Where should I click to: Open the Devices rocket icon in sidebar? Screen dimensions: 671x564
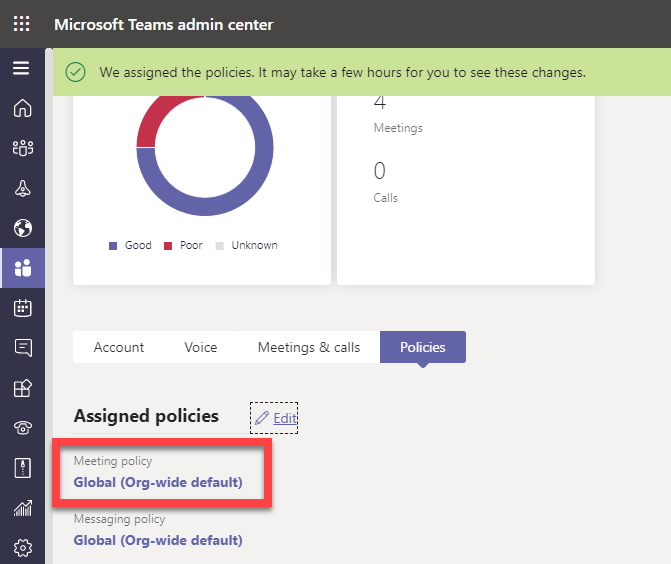pyautogui.click(x=22, y=188)
